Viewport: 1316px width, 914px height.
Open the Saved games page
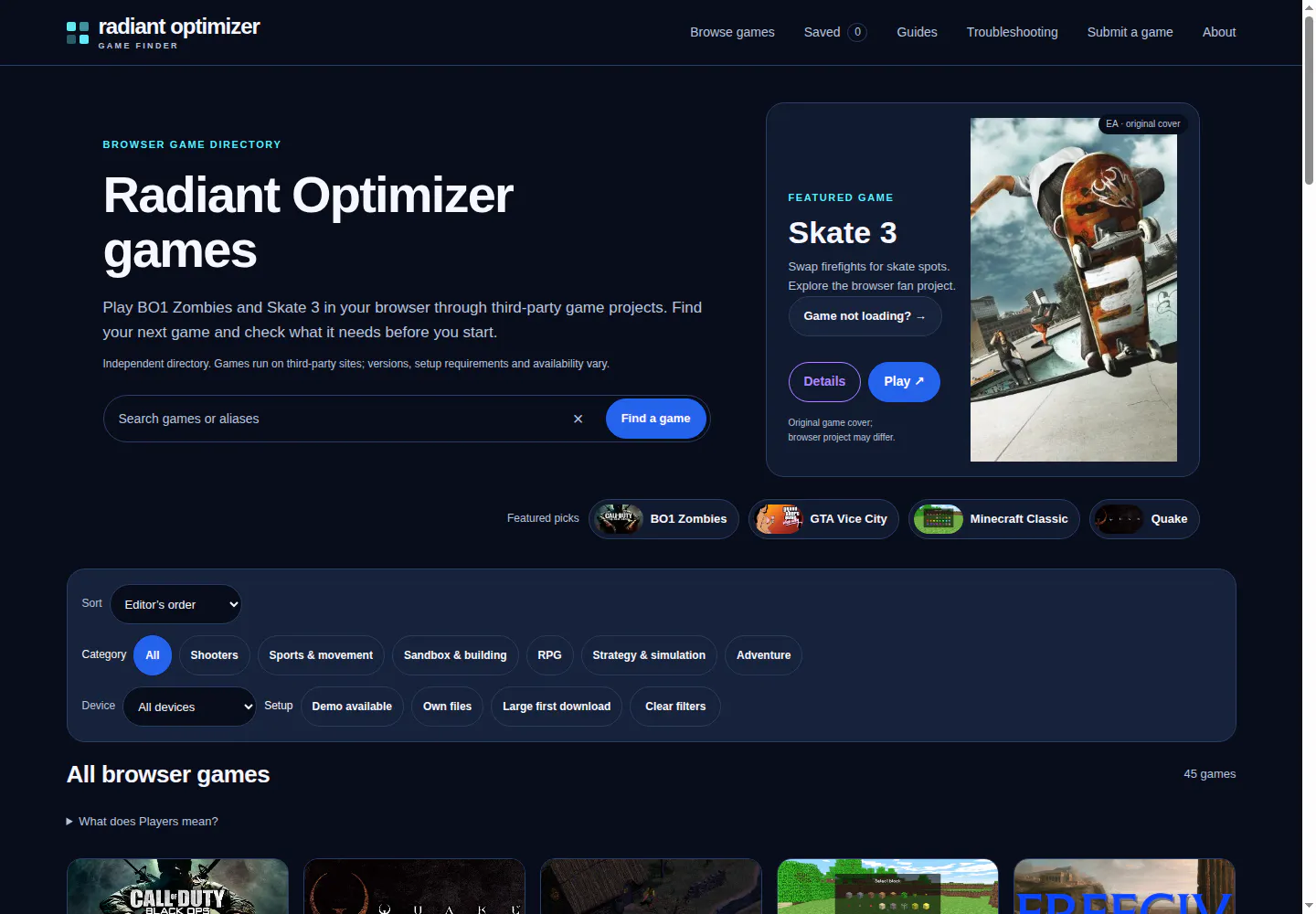tap(835, 32)
